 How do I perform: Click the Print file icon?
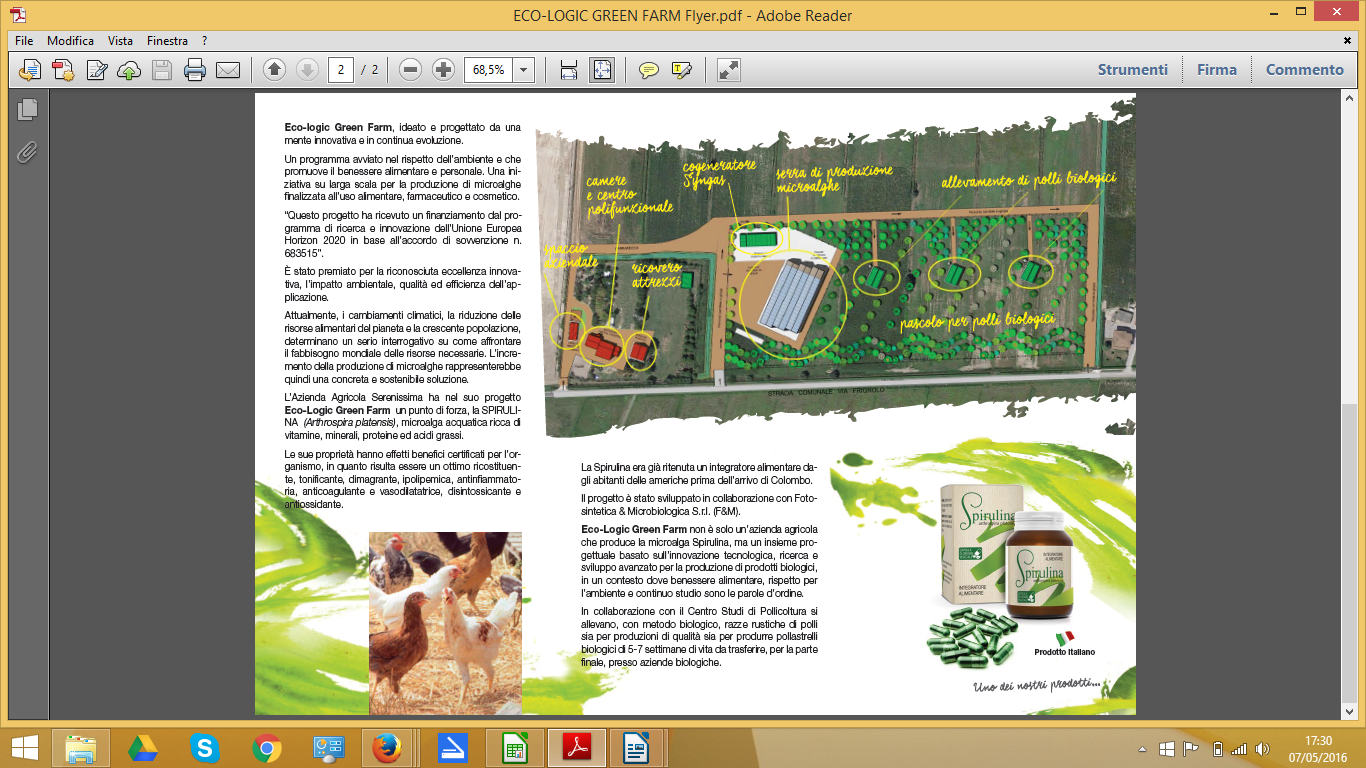(x=194, y=70)
